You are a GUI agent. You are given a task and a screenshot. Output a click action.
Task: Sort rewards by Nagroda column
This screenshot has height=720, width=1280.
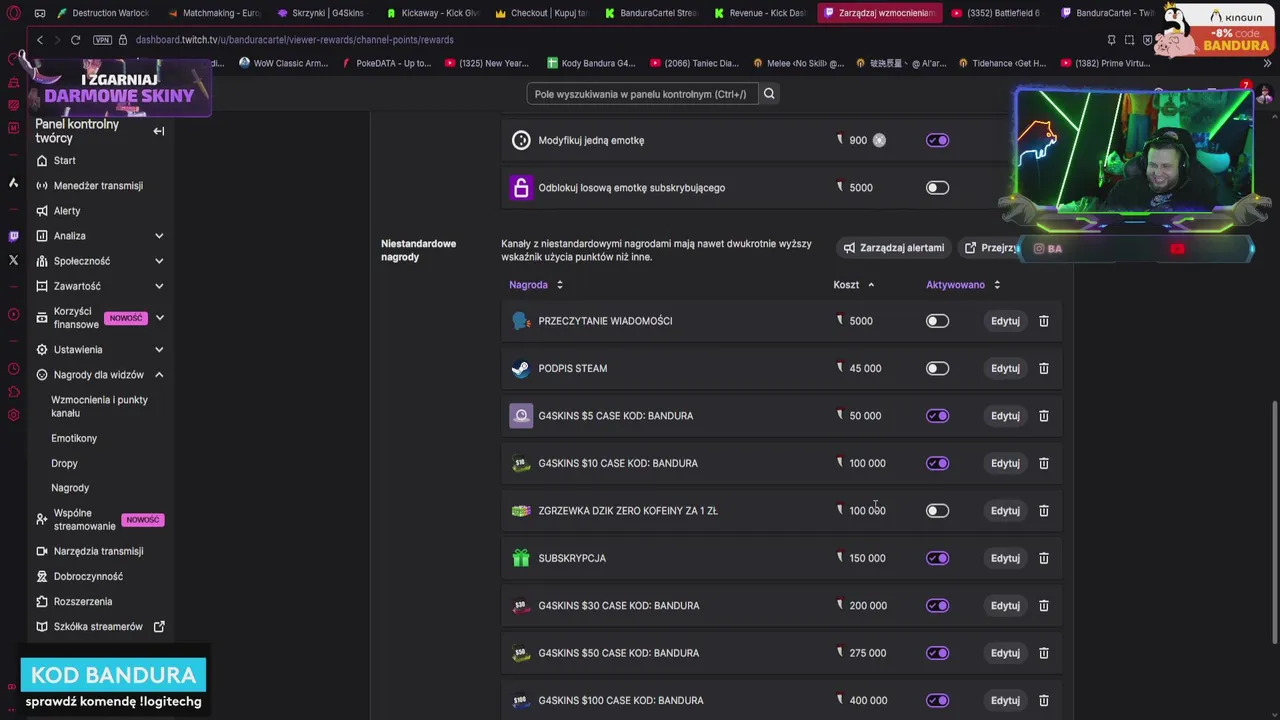[536, 285]
